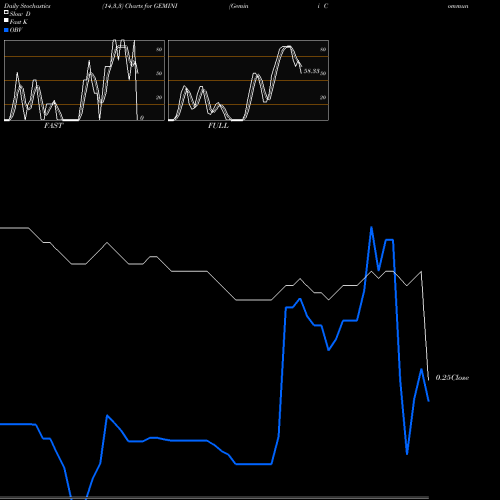This screenshot has width=500, height=500.
Task: Click the Fast K legend color box
Action: tap(6, 20)
